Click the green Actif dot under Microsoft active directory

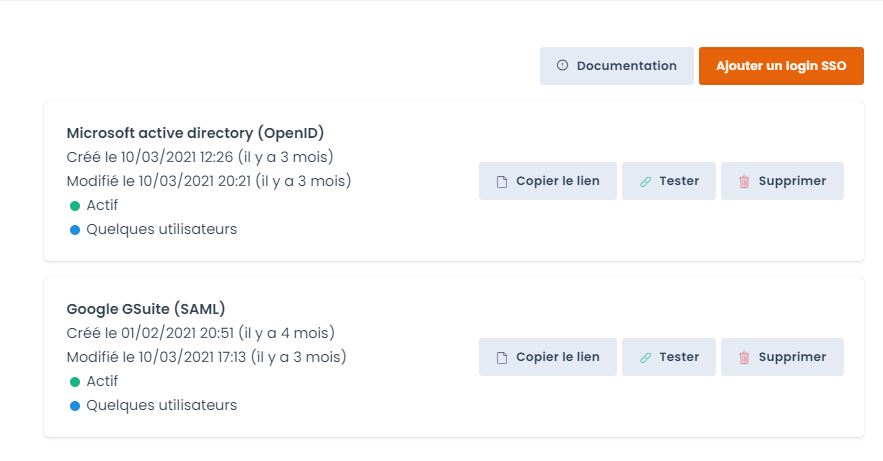[75, 205]
